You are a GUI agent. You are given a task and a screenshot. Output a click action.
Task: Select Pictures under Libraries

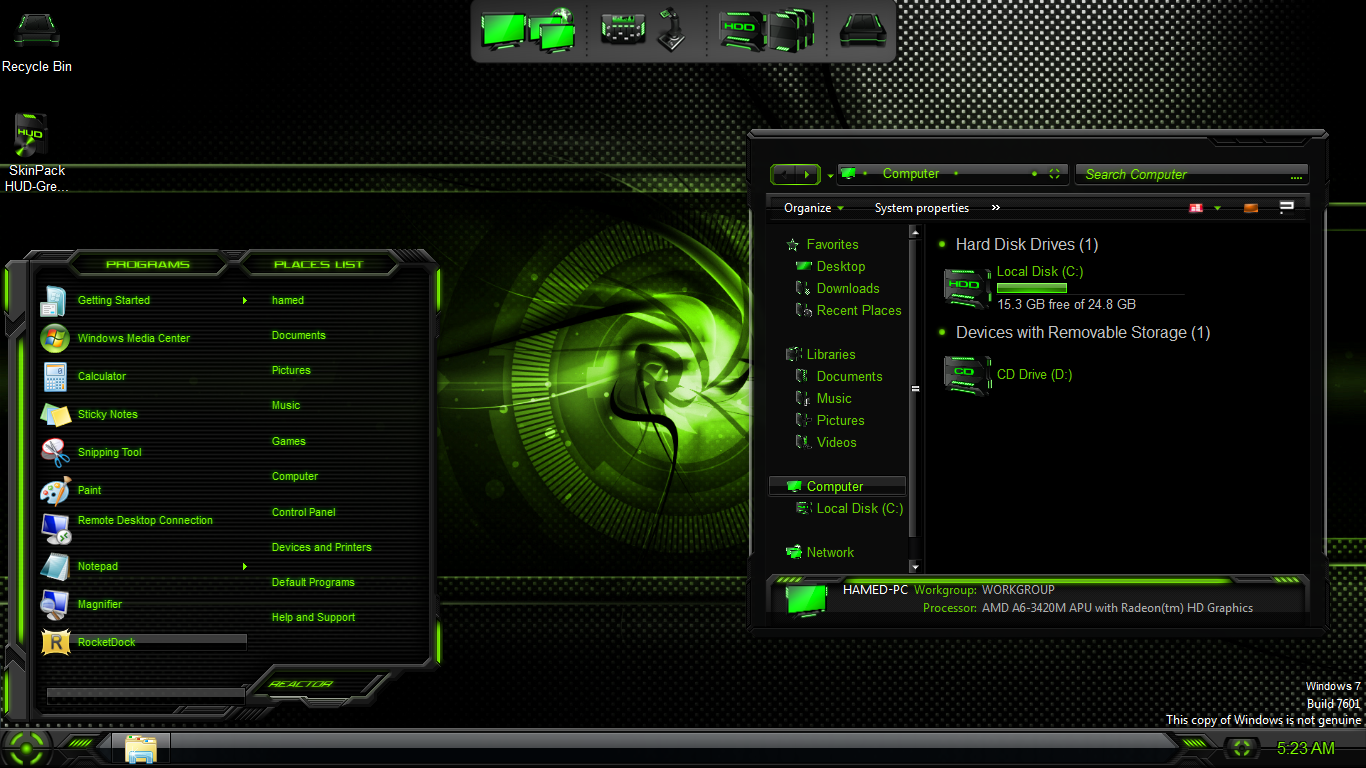840,420
